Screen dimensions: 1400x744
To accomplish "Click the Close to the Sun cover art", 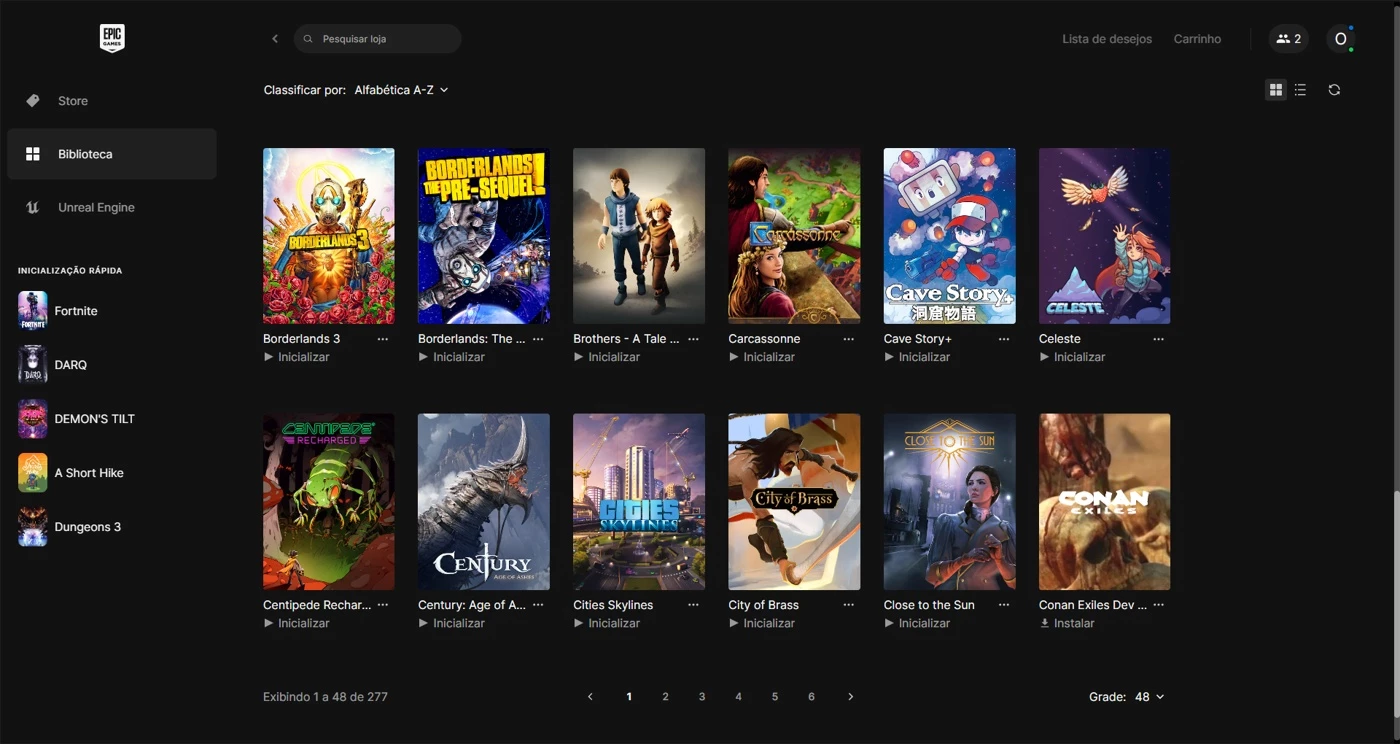I will click(949, 502).
